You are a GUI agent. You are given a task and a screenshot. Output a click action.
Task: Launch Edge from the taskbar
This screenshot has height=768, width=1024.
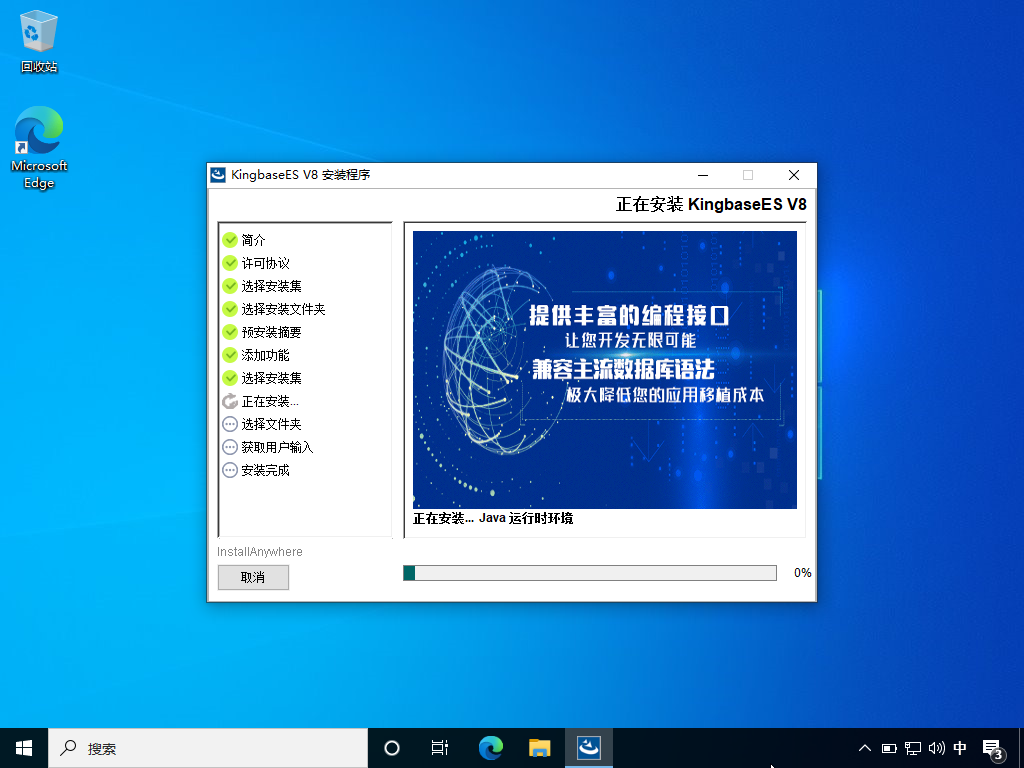[490, 747]
